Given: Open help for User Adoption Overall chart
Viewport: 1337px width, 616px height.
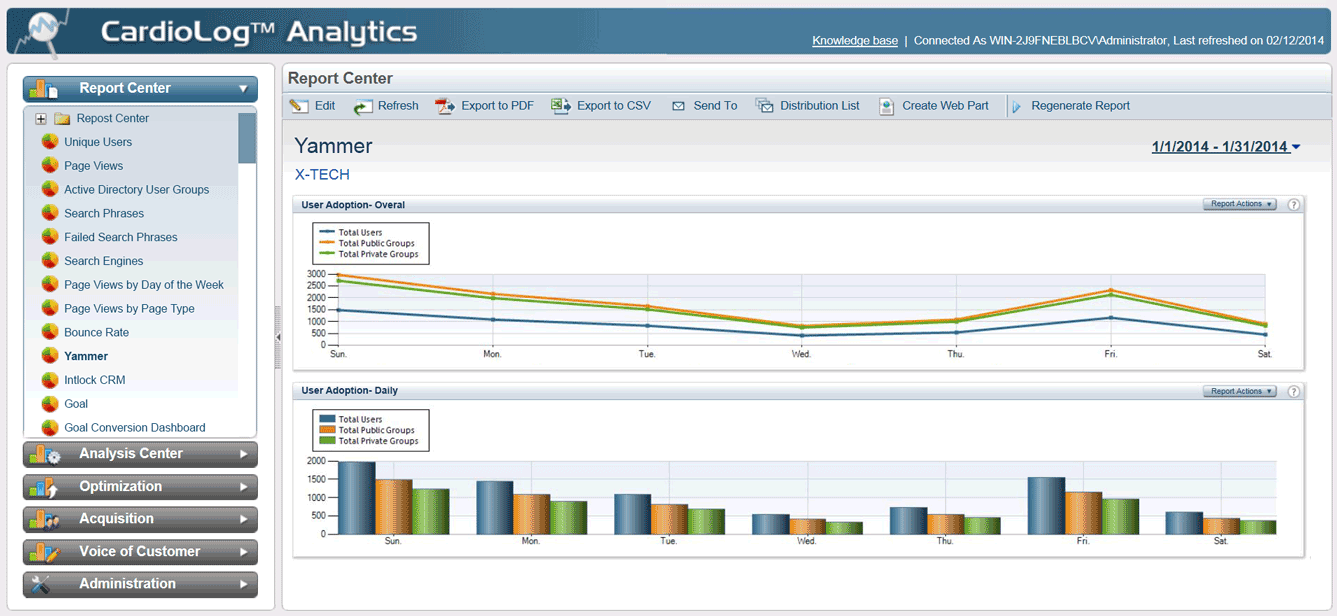Looking at the screenshot, I should [1293, 204].
